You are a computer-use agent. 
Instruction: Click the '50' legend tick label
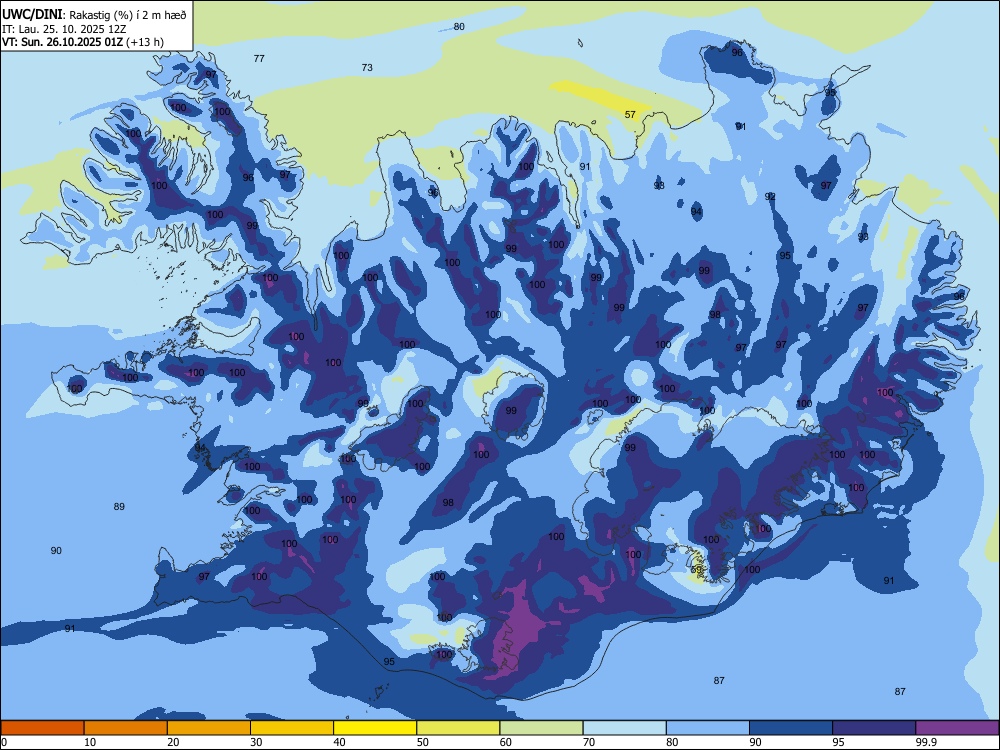click(423, 742)
